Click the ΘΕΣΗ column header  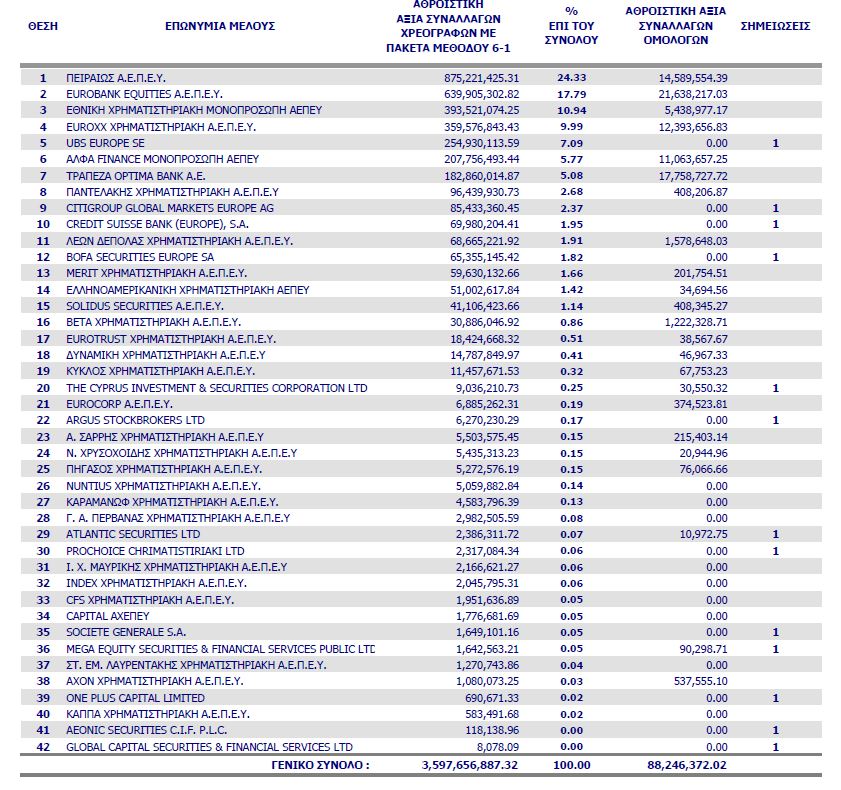(x=42, y=26)
